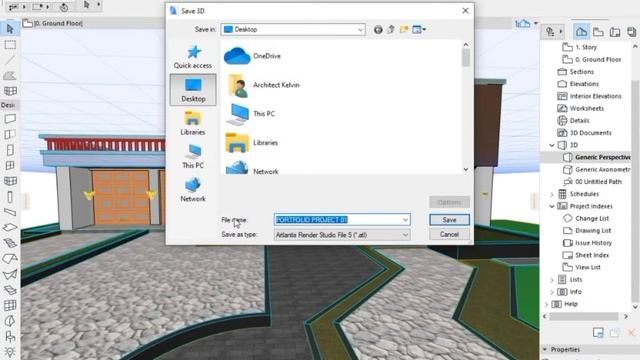Click the OneDrive icon in file list
The height and width of the screenshot is (360, 640).
tap(237, 56)
